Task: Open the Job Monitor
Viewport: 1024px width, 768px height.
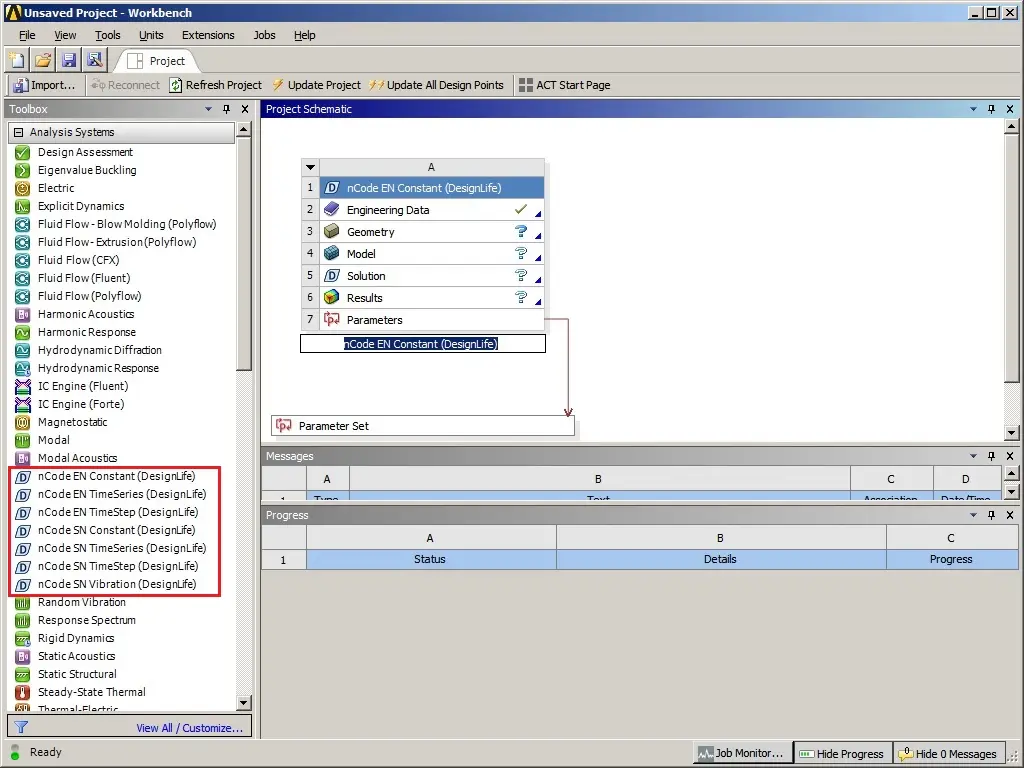Action: pyautogui.click(x=742, y=753)
